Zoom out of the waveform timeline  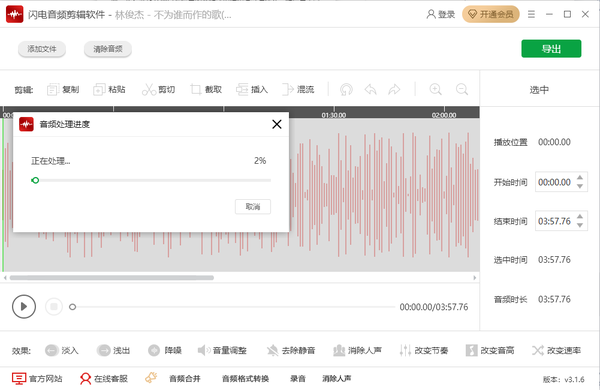coord(462,90)
